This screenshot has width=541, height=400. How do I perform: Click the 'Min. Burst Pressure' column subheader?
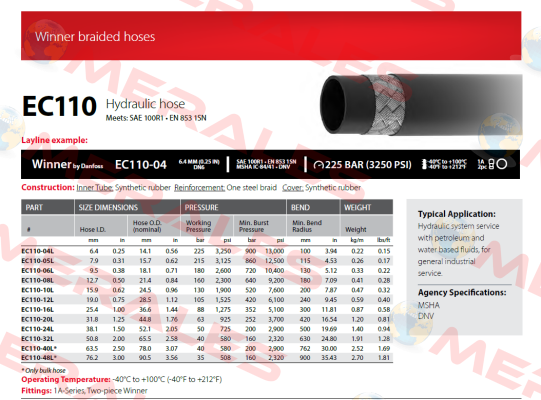tap(254, 226)
